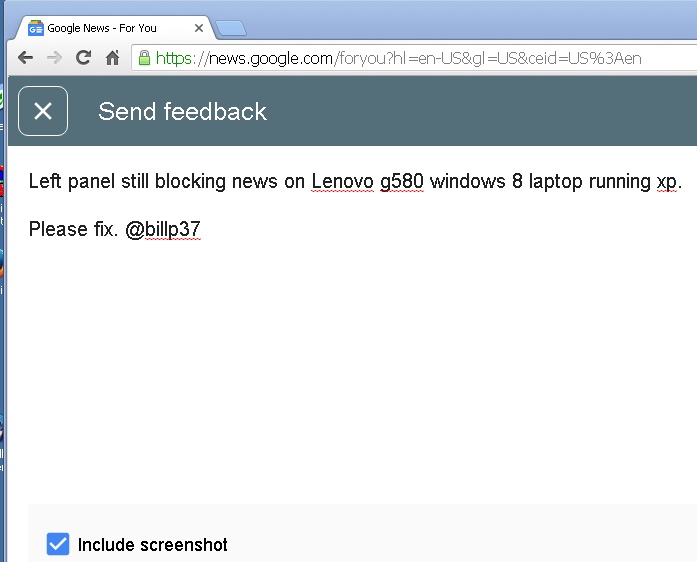
Task: Close the Send feedback dialog with X
Action: point(43,111)
